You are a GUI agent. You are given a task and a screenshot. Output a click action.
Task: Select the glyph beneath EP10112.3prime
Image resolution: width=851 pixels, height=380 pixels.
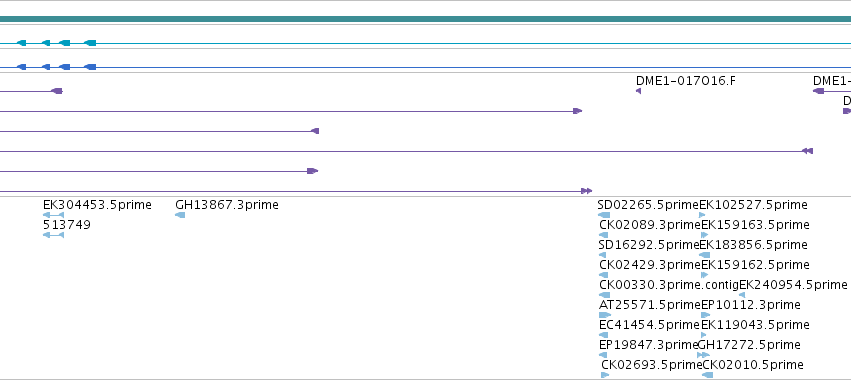point(706,315)
